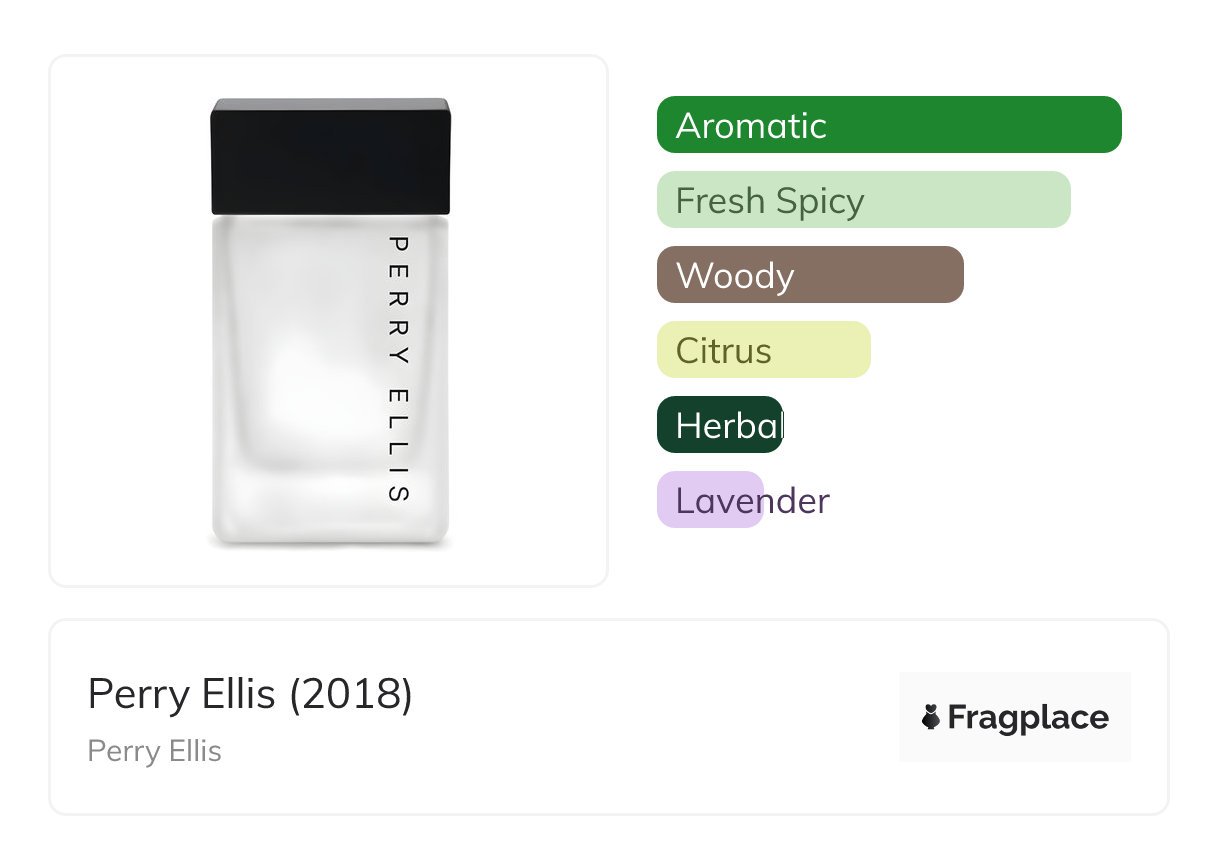This screenshot has height=864, width=1218.
Task: Pick the dark green Herbal accord
Action: click(720, 425)
